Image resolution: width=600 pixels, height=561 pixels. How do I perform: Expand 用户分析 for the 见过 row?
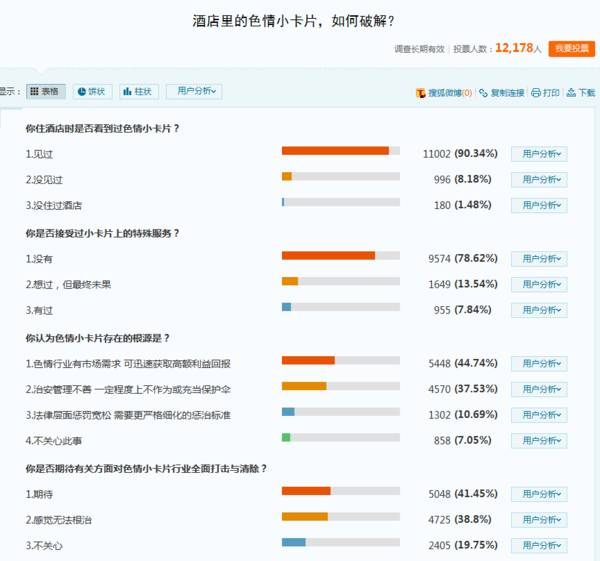[538, 154]
